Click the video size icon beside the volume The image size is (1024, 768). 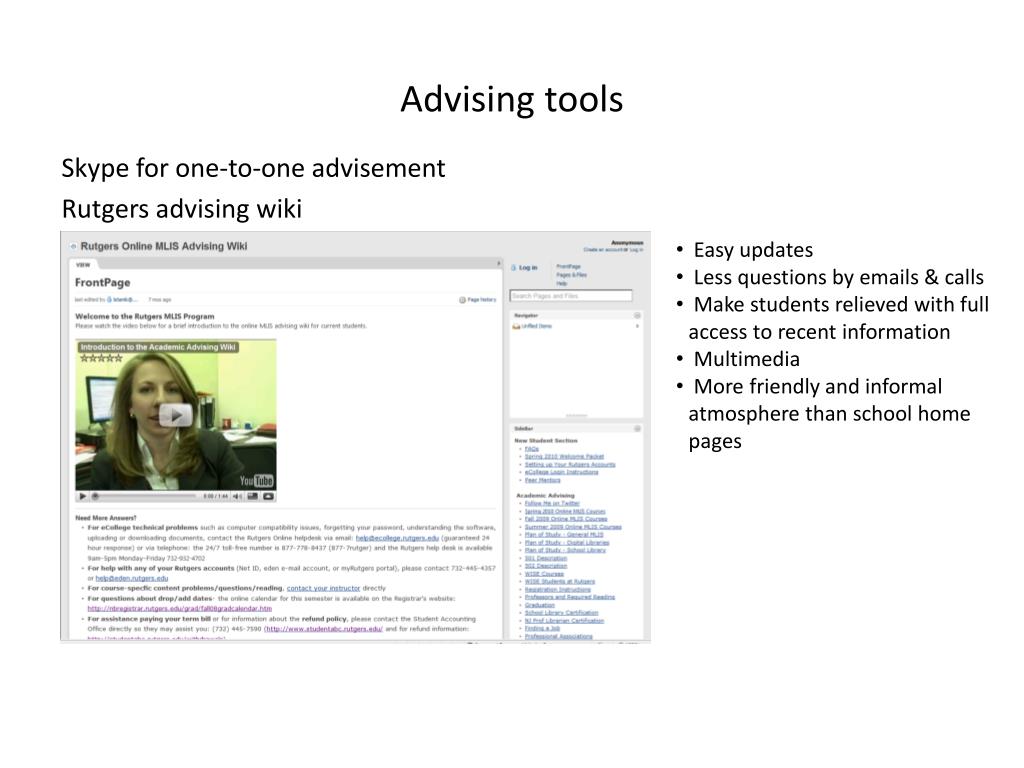click(252, 496)
